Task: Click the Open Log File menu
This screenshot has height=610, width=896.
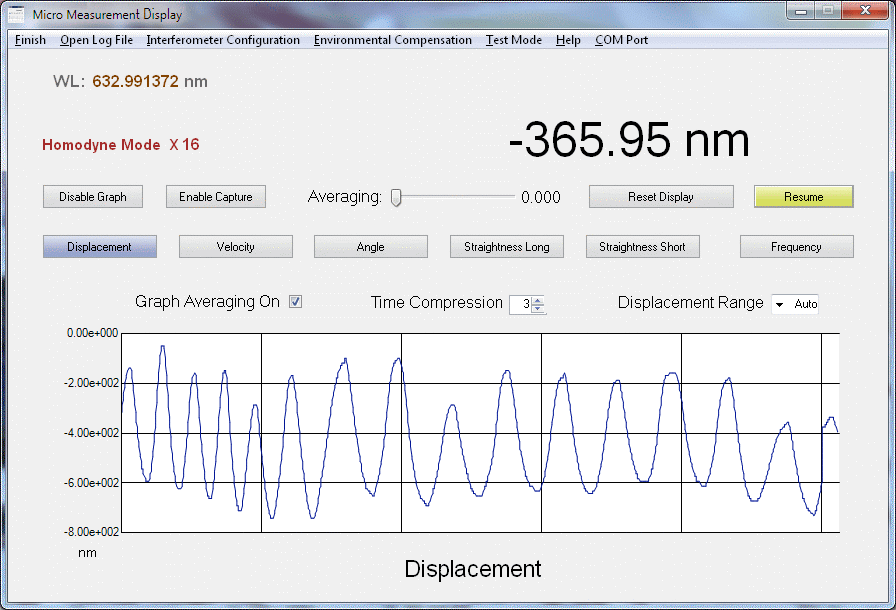Action: (x=96, y=40)
